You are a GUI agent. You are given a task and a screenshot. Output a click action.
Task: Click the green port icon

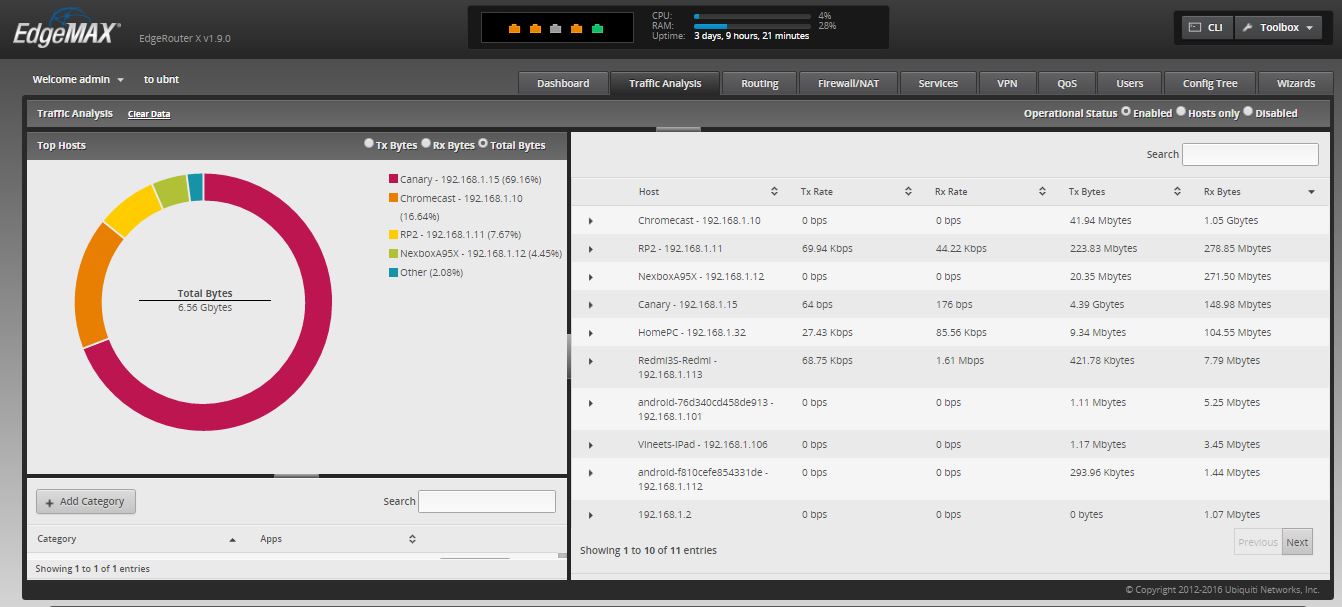[597, 28]
